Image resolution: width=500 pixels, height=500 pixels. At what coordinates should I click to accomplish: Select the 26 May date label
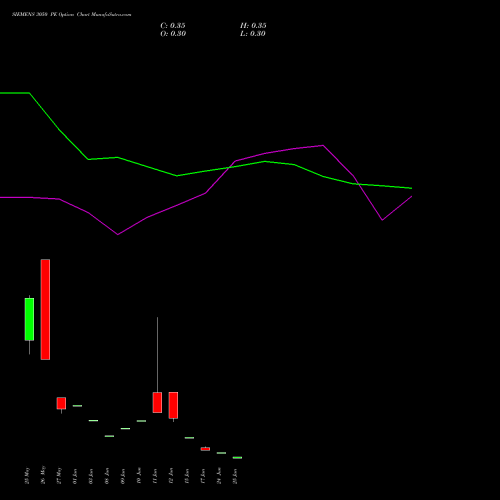[x=43, y=475]
